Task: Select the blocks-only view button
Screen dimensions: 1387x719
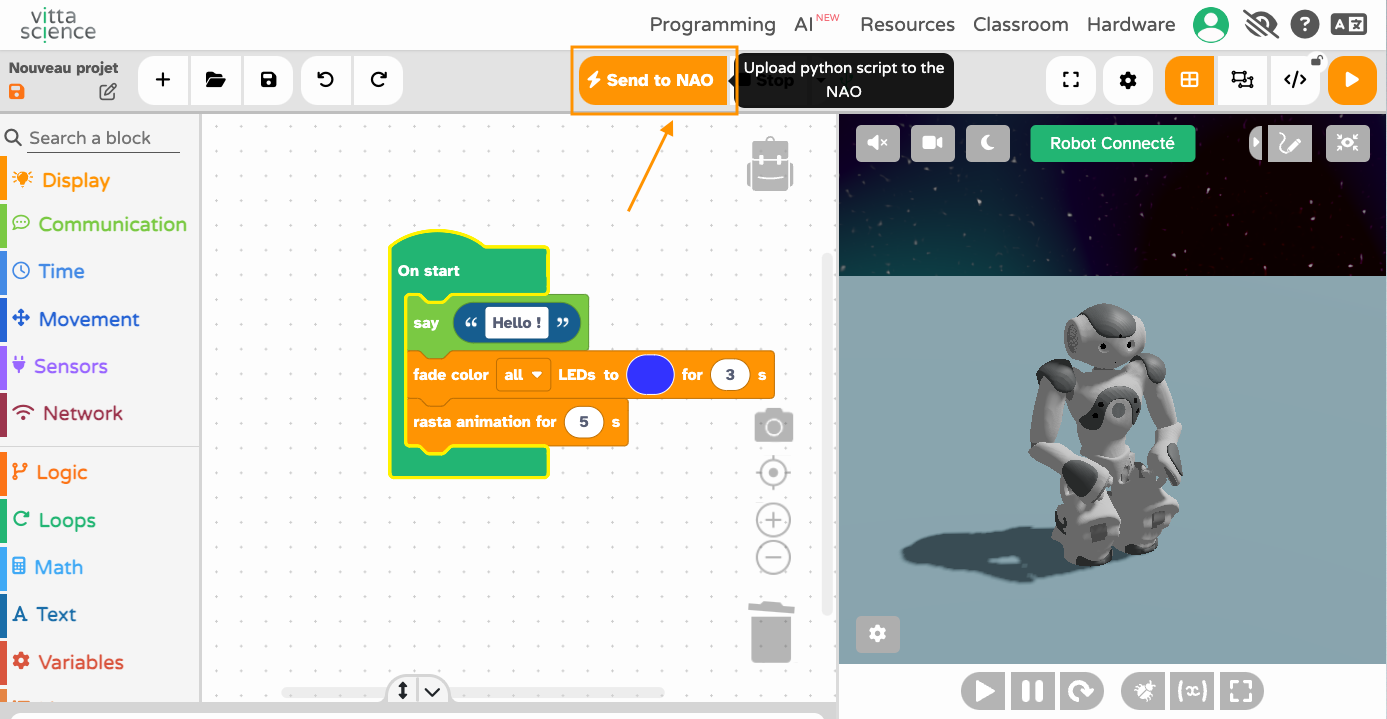Action: [x=1190, y=80]
